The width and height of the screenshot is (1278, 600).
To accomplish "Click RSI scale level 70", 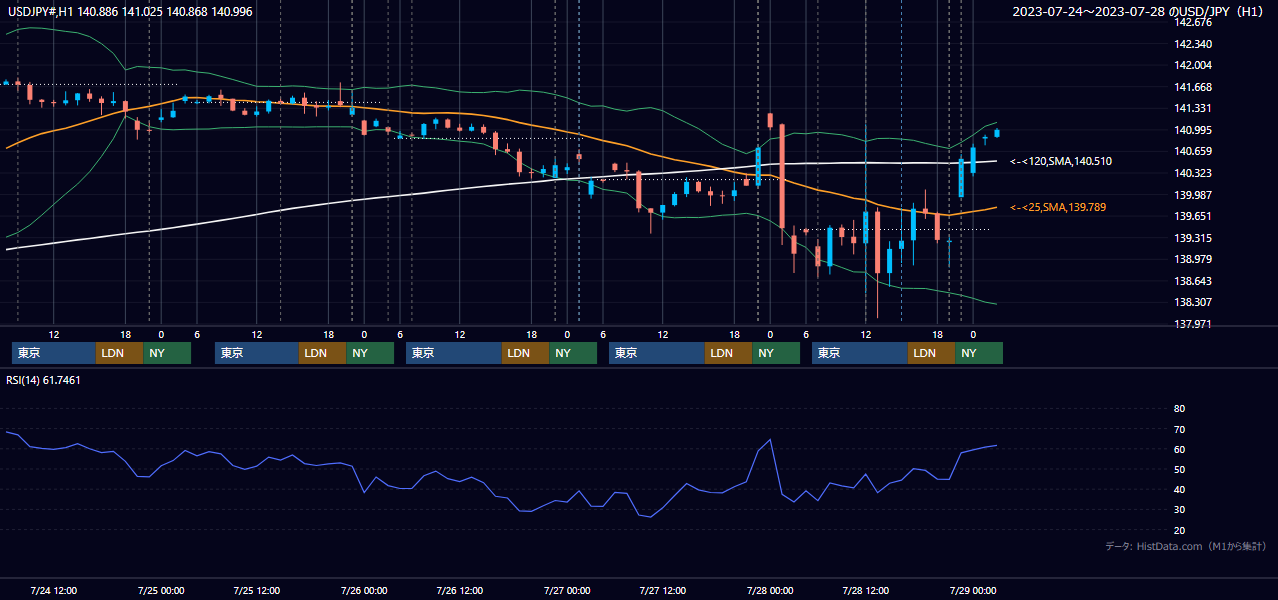I will coord(1179,429).
